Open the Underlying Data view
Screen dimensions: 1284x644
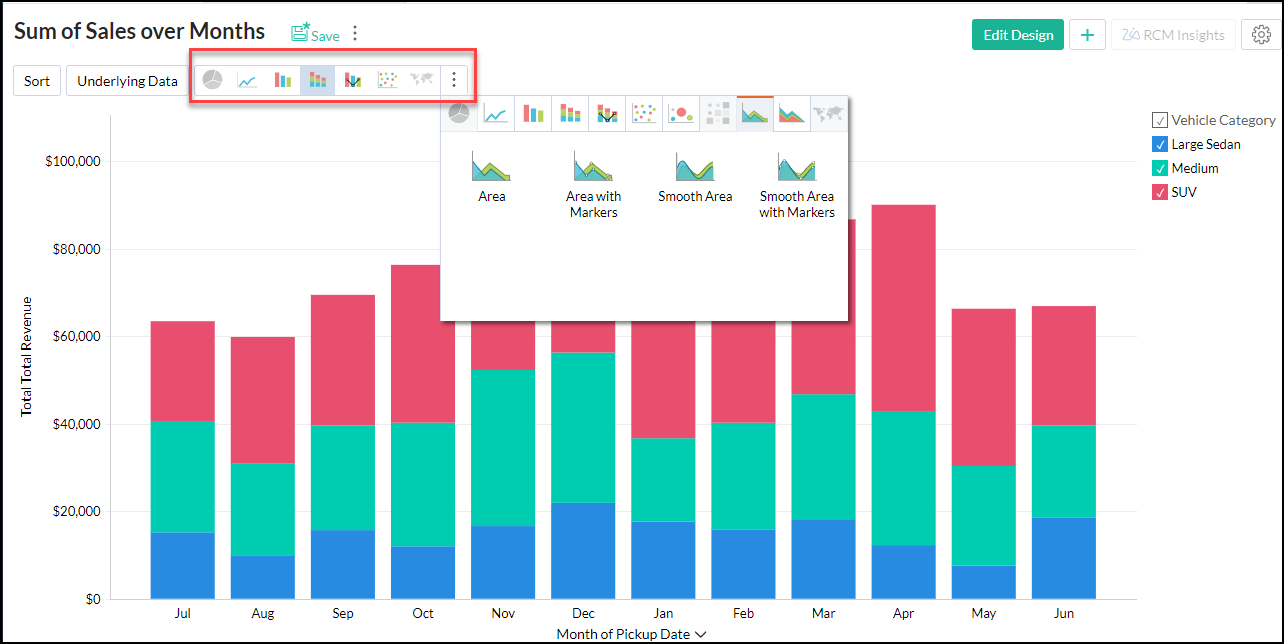127,81
